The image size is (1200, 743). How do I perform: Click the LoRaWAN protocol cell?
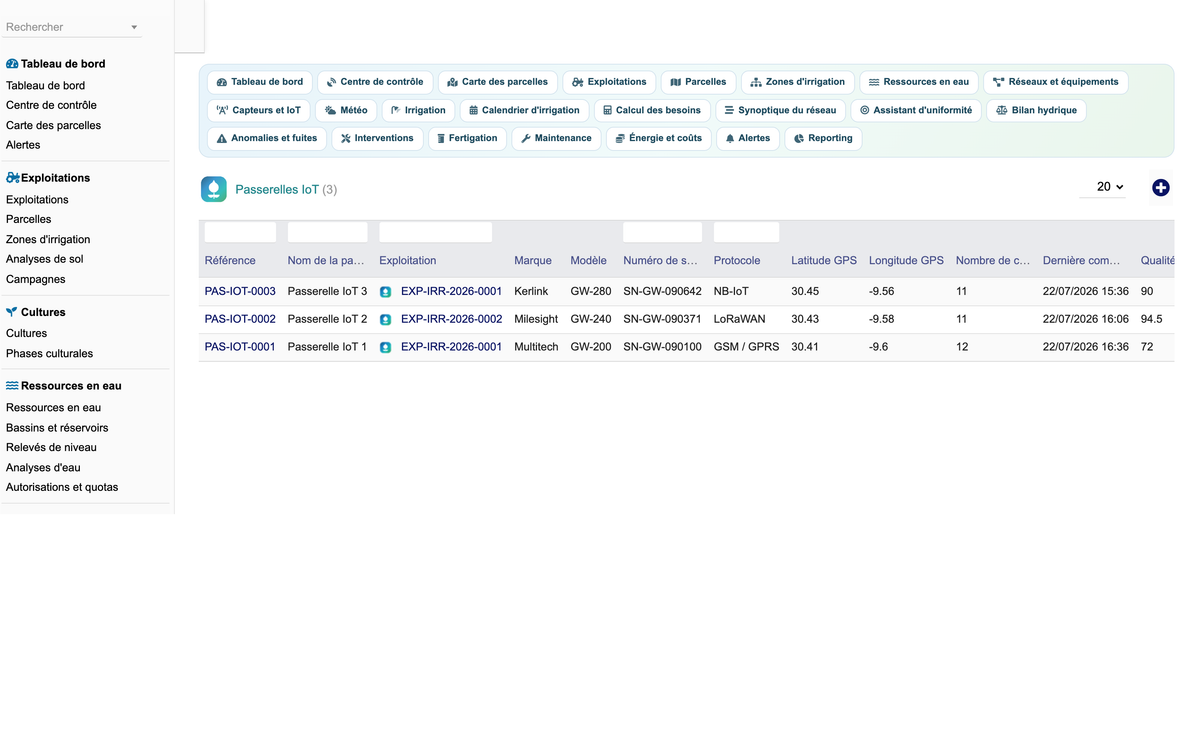click(739, 320)
